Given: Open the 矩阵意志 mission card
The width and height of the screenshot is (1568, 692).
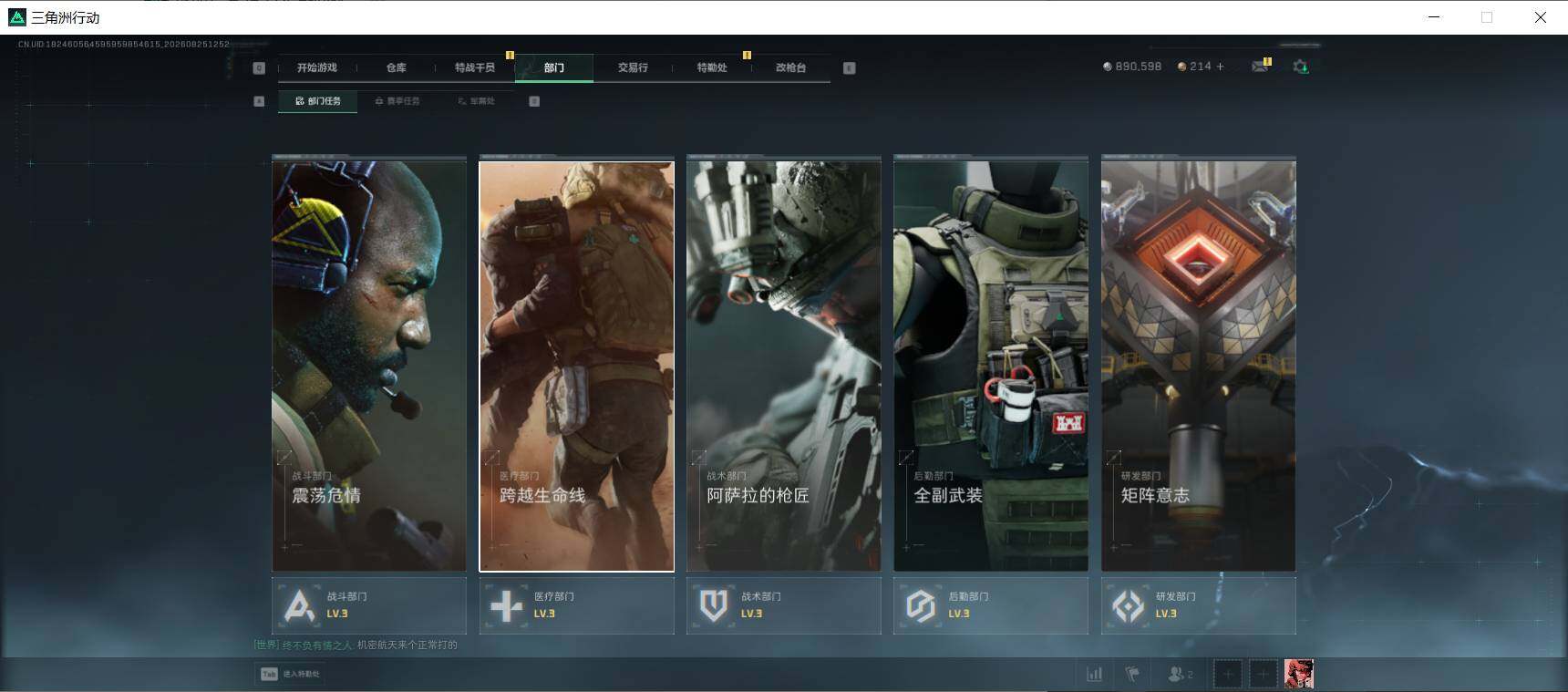Looking at the screenshot, I should (x=1199, y=366).
